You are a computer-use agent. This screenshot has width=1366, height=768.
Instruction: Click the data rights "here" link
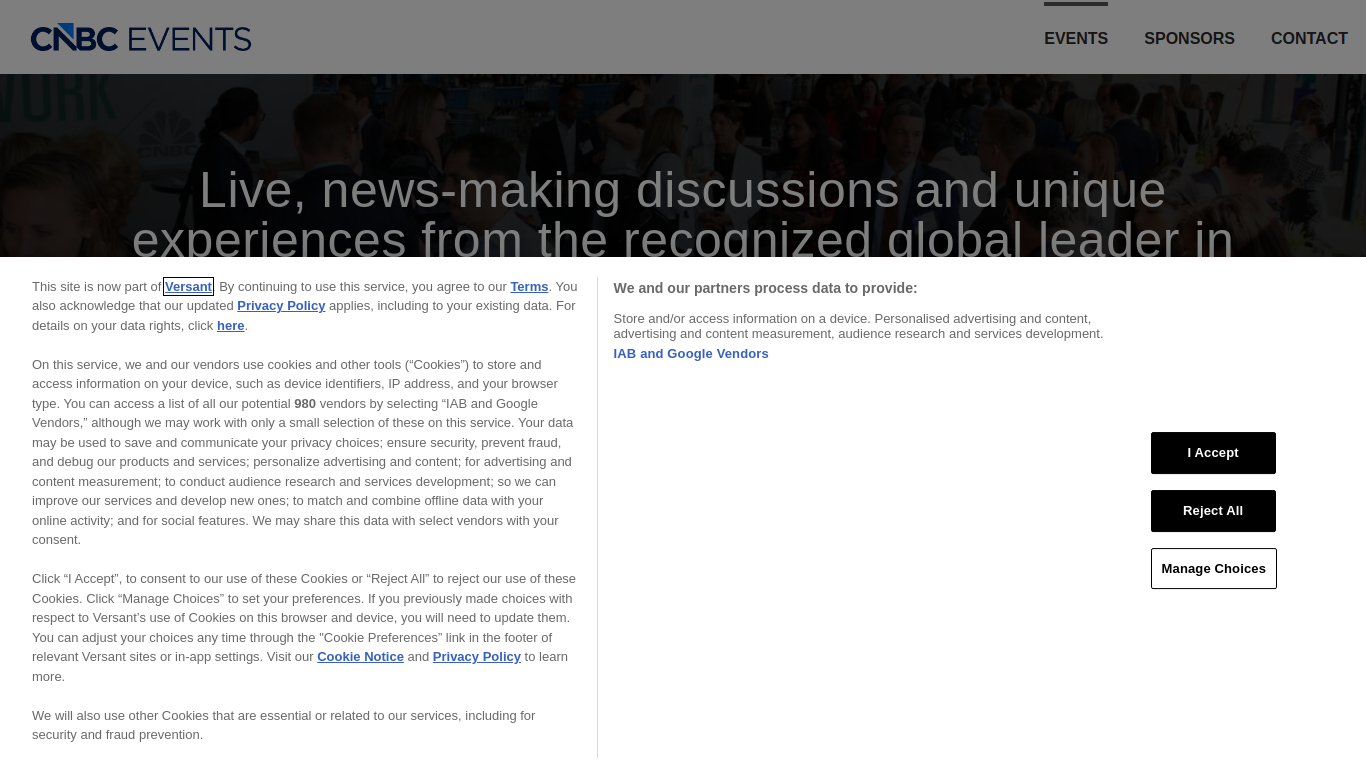pos(231,326)
